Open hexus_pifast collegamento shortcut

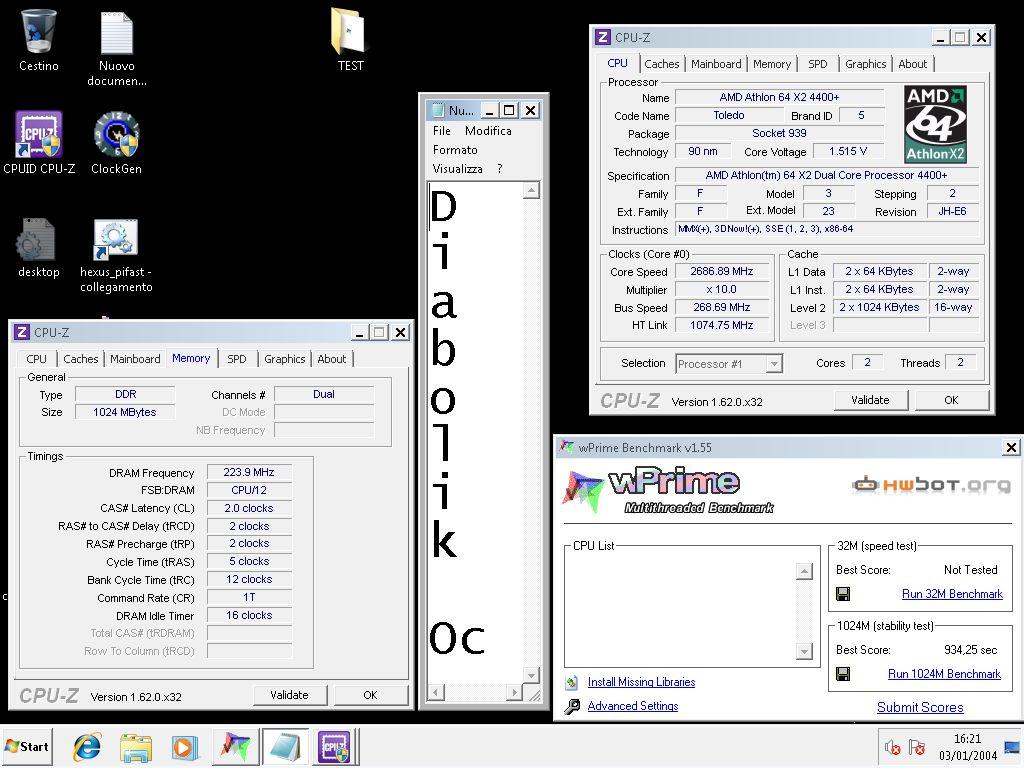pyautogui.click(x=116, y=256)
